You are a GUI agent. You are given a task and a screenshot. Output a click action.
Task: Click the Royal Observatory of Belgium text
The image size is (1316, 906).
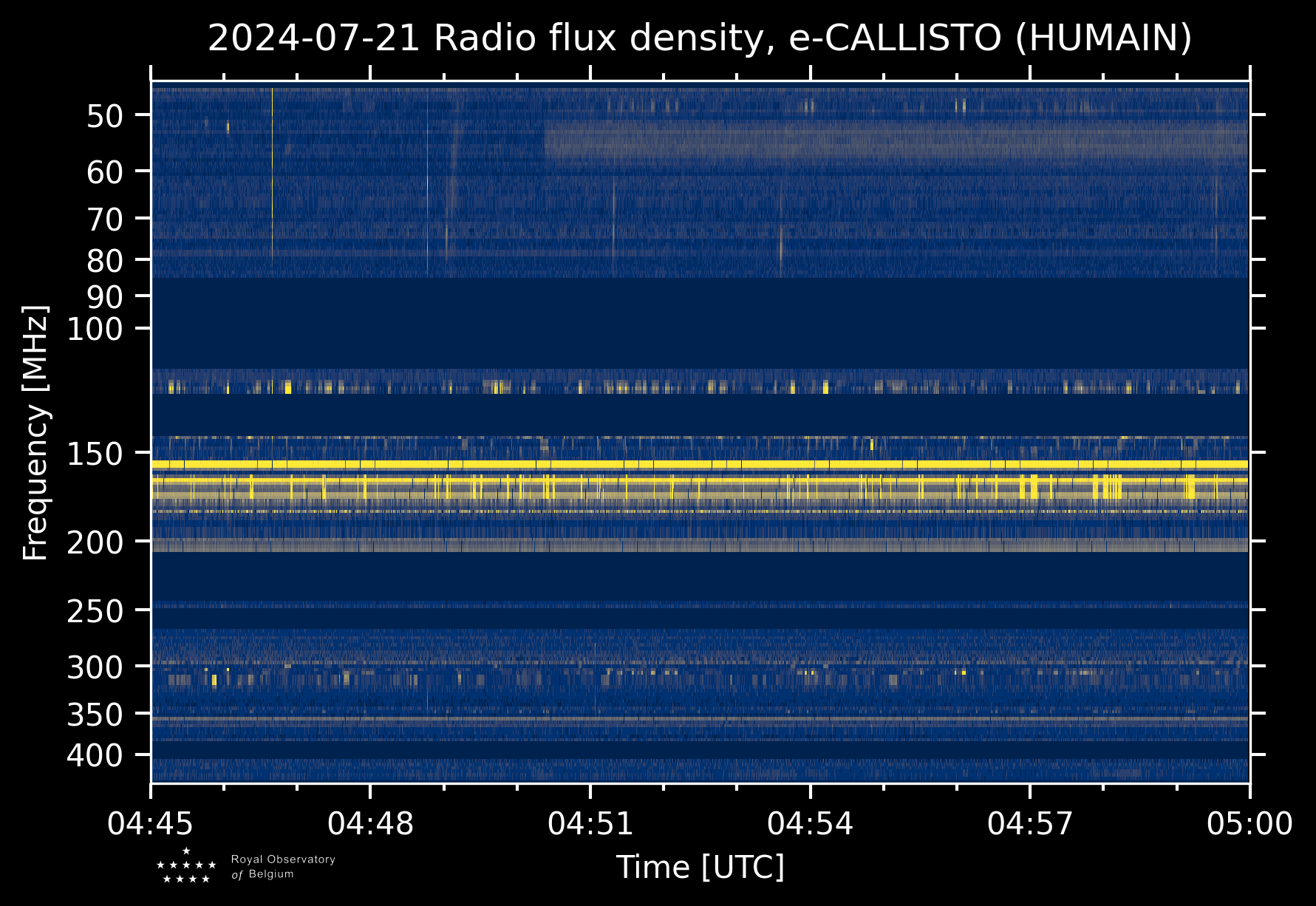283,867
